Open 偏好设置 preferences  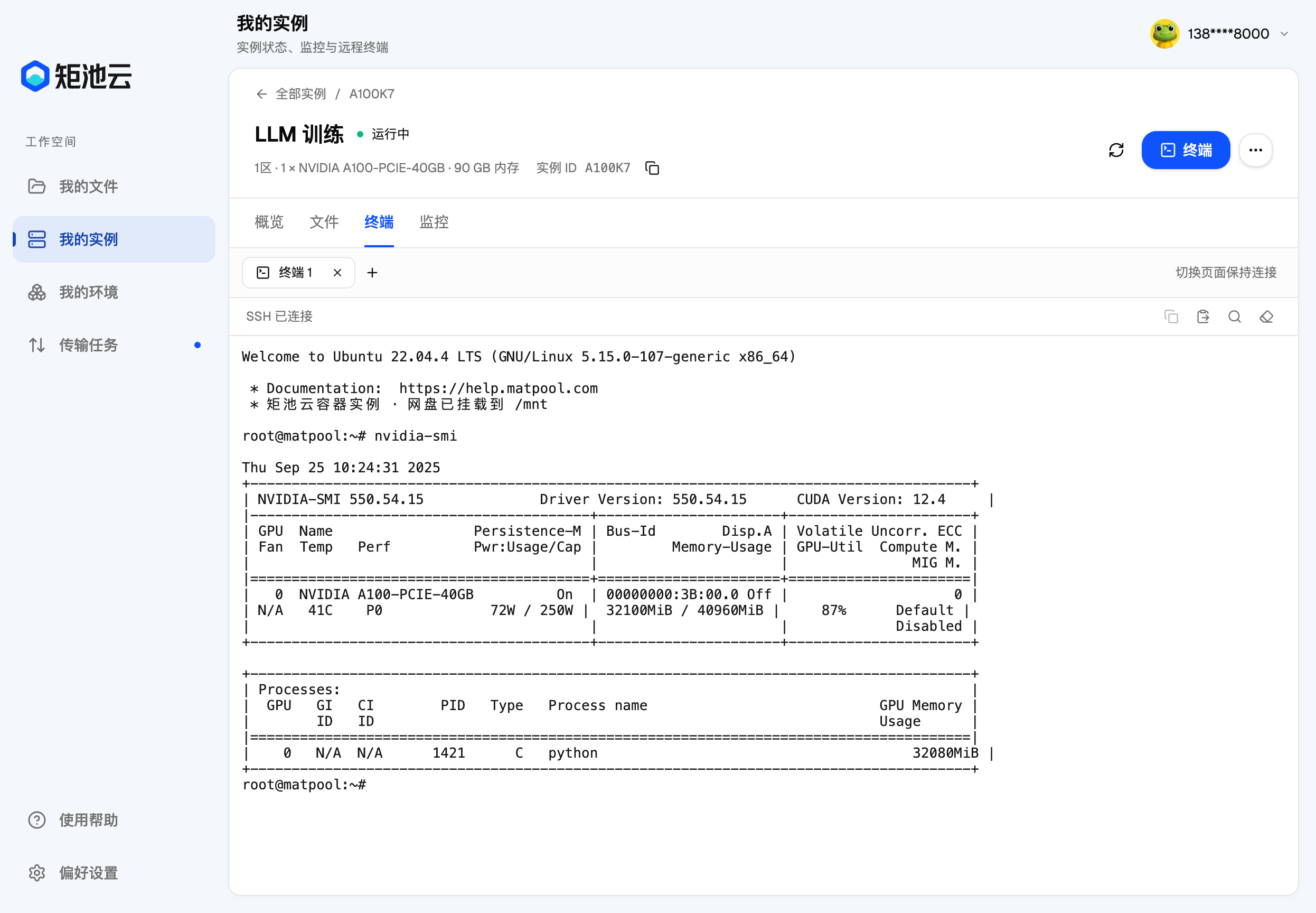pyautogui.click(x=114, y=872)
